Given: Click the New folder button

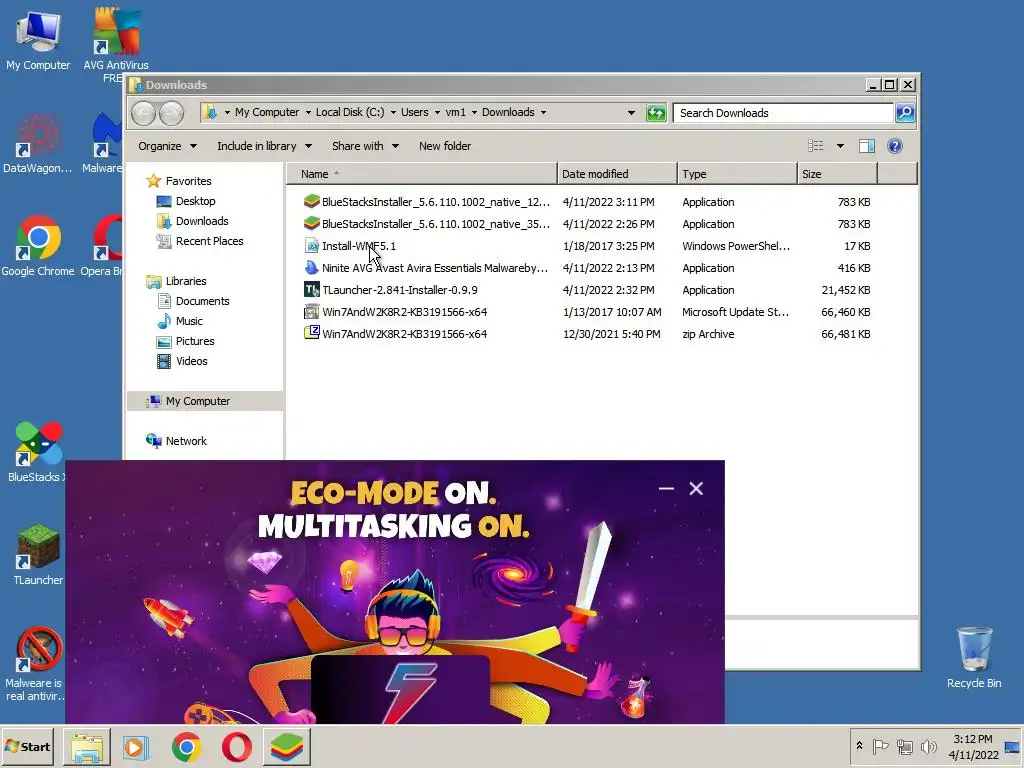Looking at the screenshot, I should (445, 146).
